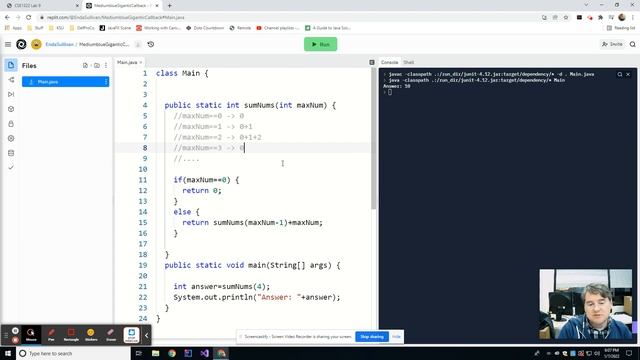
Task: Open the Files panel three-dot menu
Action: [106, 65]
